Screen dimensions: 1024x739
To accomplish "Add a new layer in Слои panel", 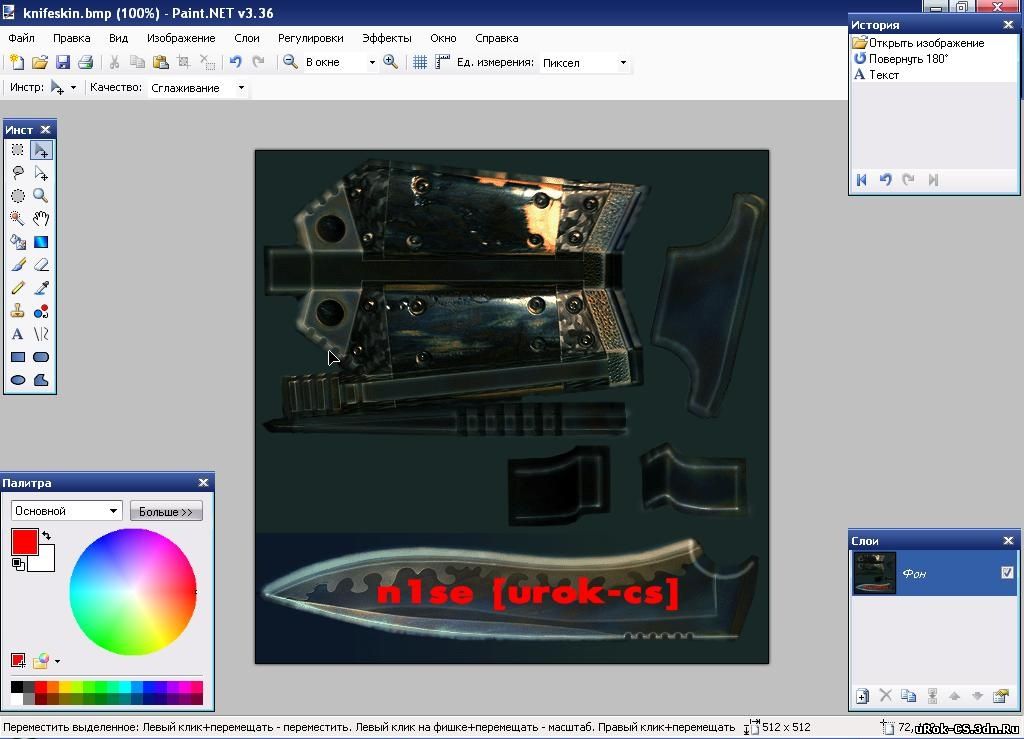I will point(862,696).
